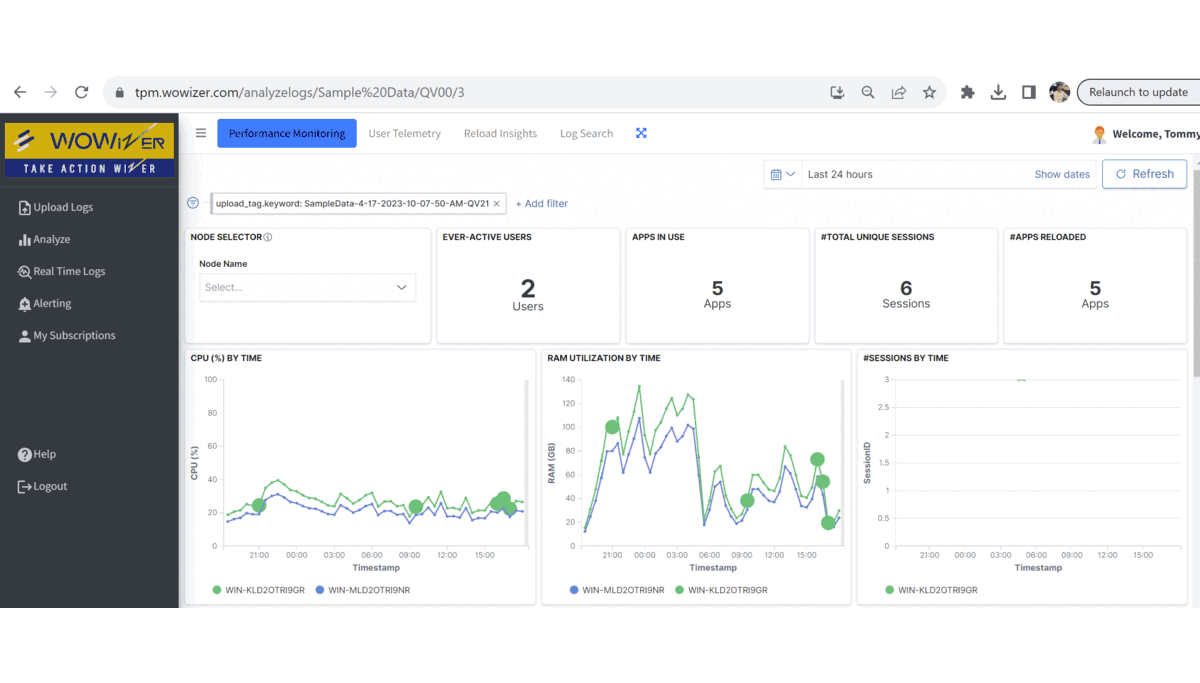Click the Add filter link
Screen dimensions: 1200x683
point(541,203)
